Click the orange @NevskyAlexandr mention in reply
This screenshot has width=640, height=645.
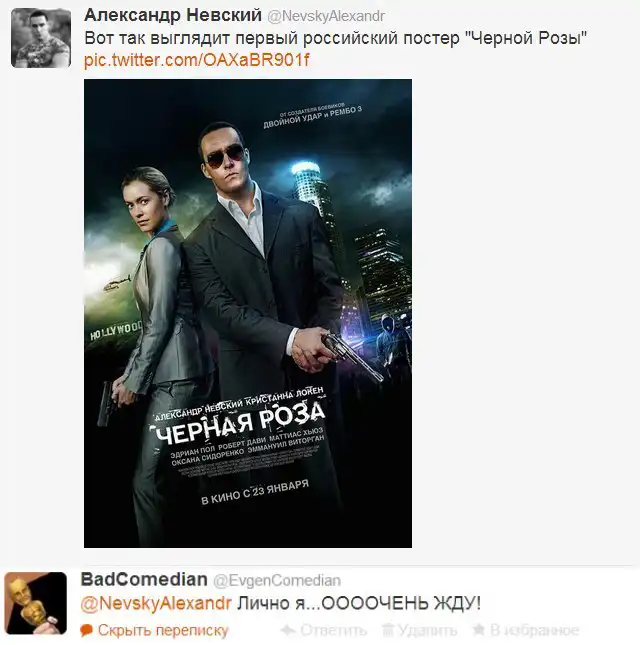click(x=156, y=603)
